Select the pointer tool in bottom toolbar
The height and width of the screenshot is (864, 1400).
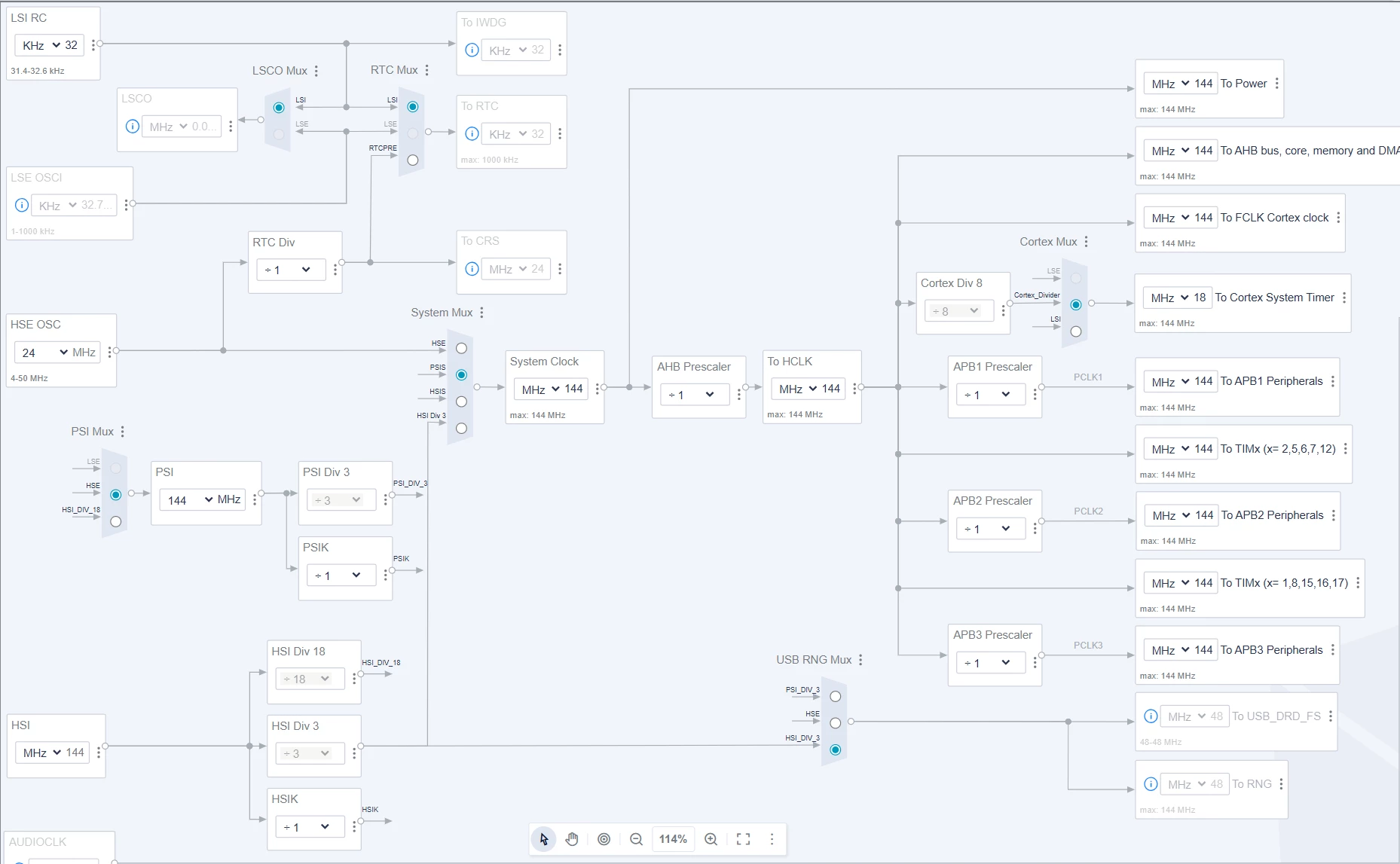(544, 839)
